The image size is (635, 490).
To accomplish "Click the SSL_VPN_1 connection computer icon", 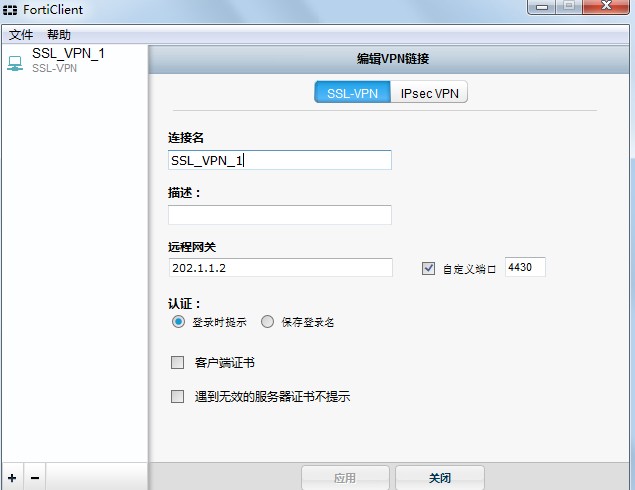I will click(x=15, y=64).
